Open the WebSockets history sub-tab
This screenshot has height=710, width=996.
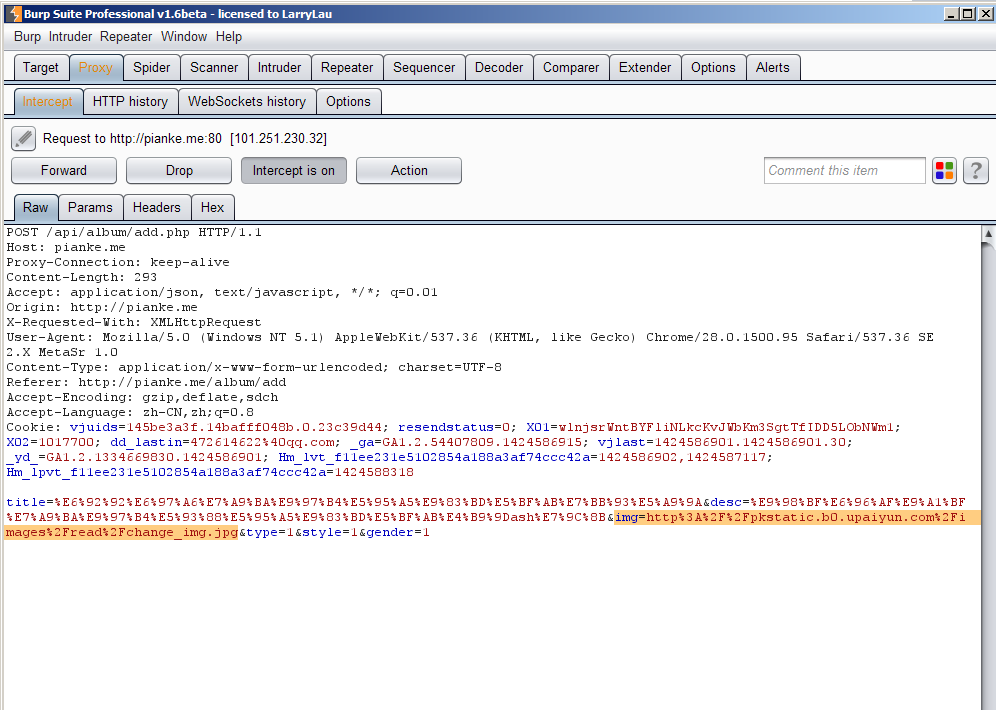247,102
